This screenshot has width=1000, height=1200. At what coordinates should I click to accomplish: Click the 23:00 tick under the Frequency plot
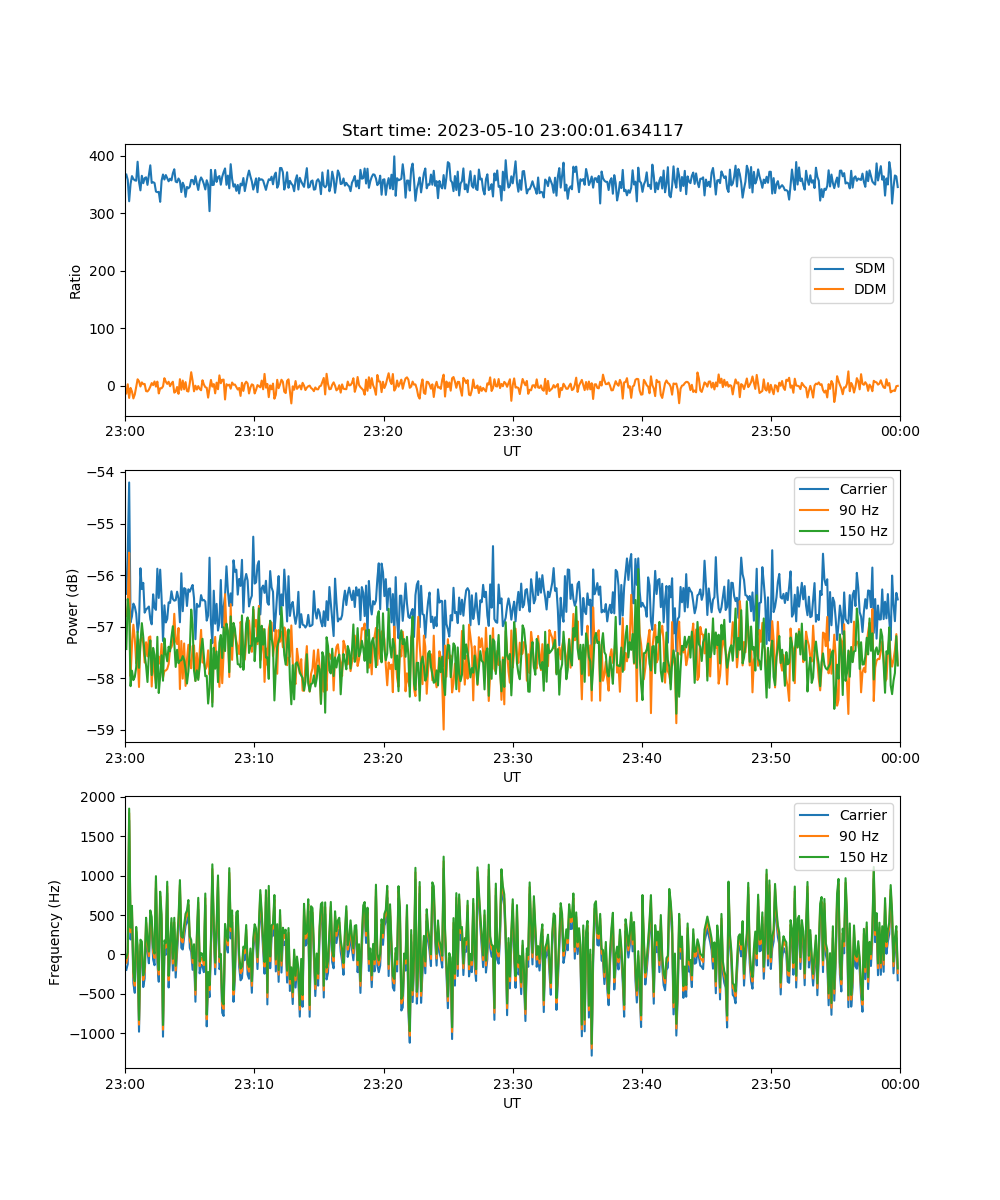(125, 1083)
